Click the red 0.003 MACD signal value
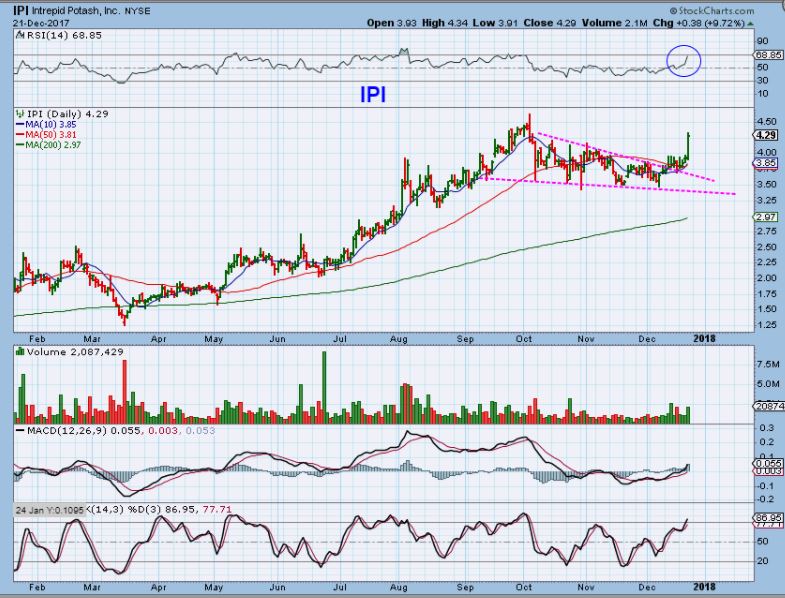The height and width of the screenshot is (598, 785). (x=164, y=431)
